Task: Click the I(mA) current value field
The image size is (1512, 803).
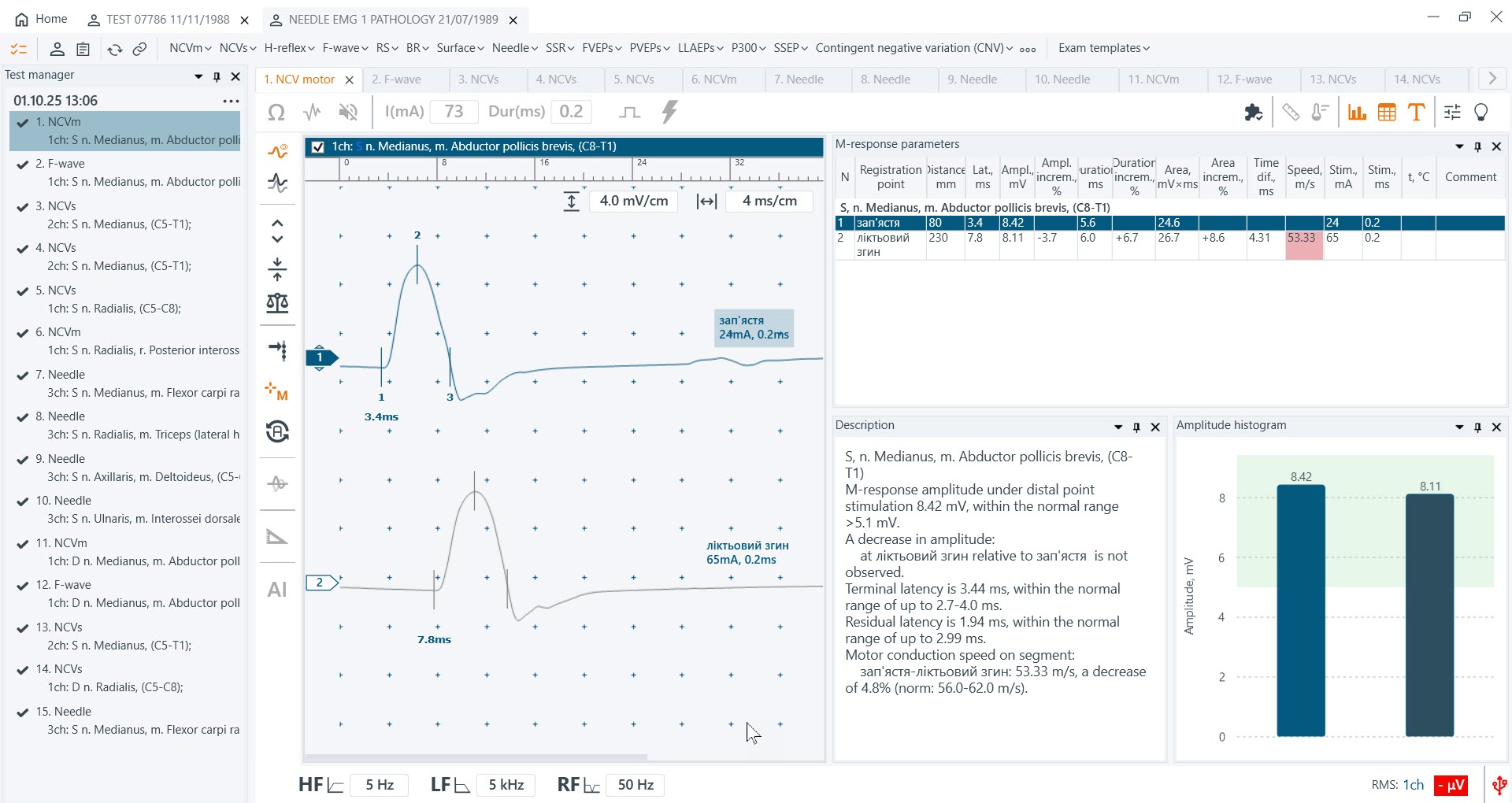Action: coord(454,112)
